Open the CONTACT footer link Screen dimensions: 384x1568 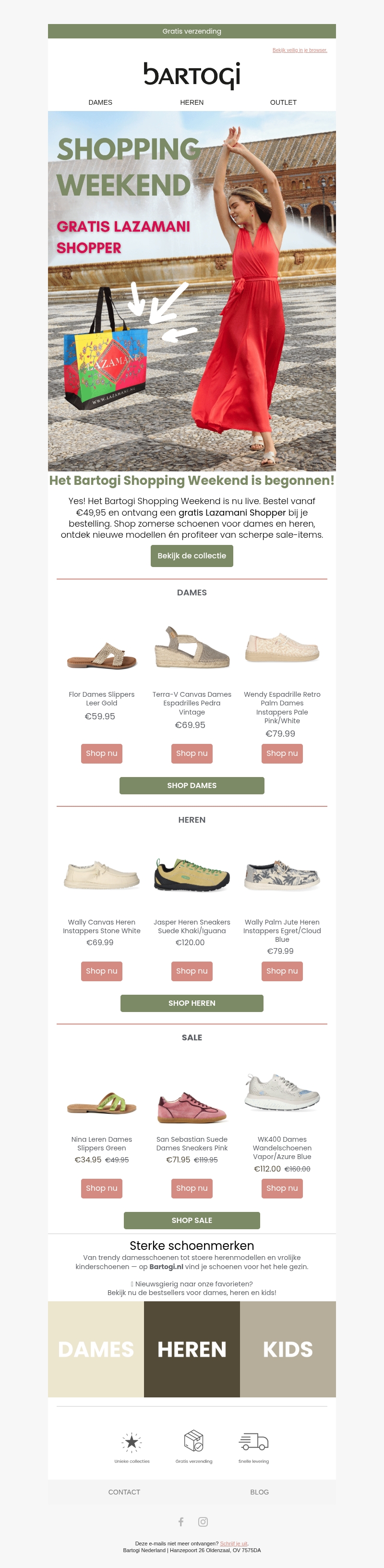124,1492
